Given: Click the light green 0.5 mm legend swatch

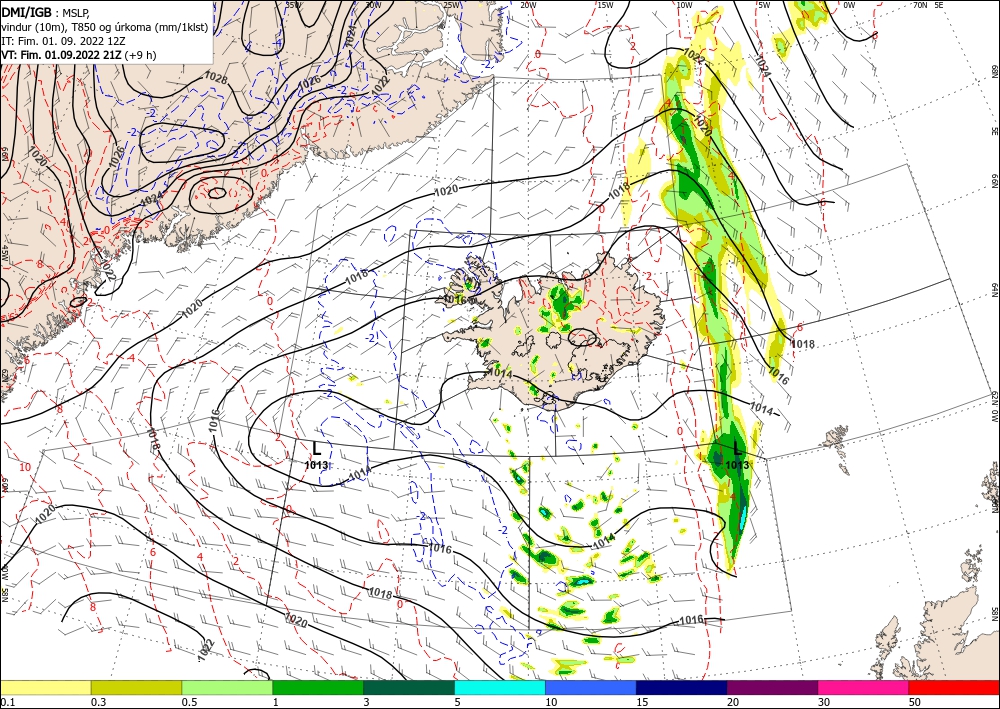Looking at the screenshot, I should pos(227,687).
